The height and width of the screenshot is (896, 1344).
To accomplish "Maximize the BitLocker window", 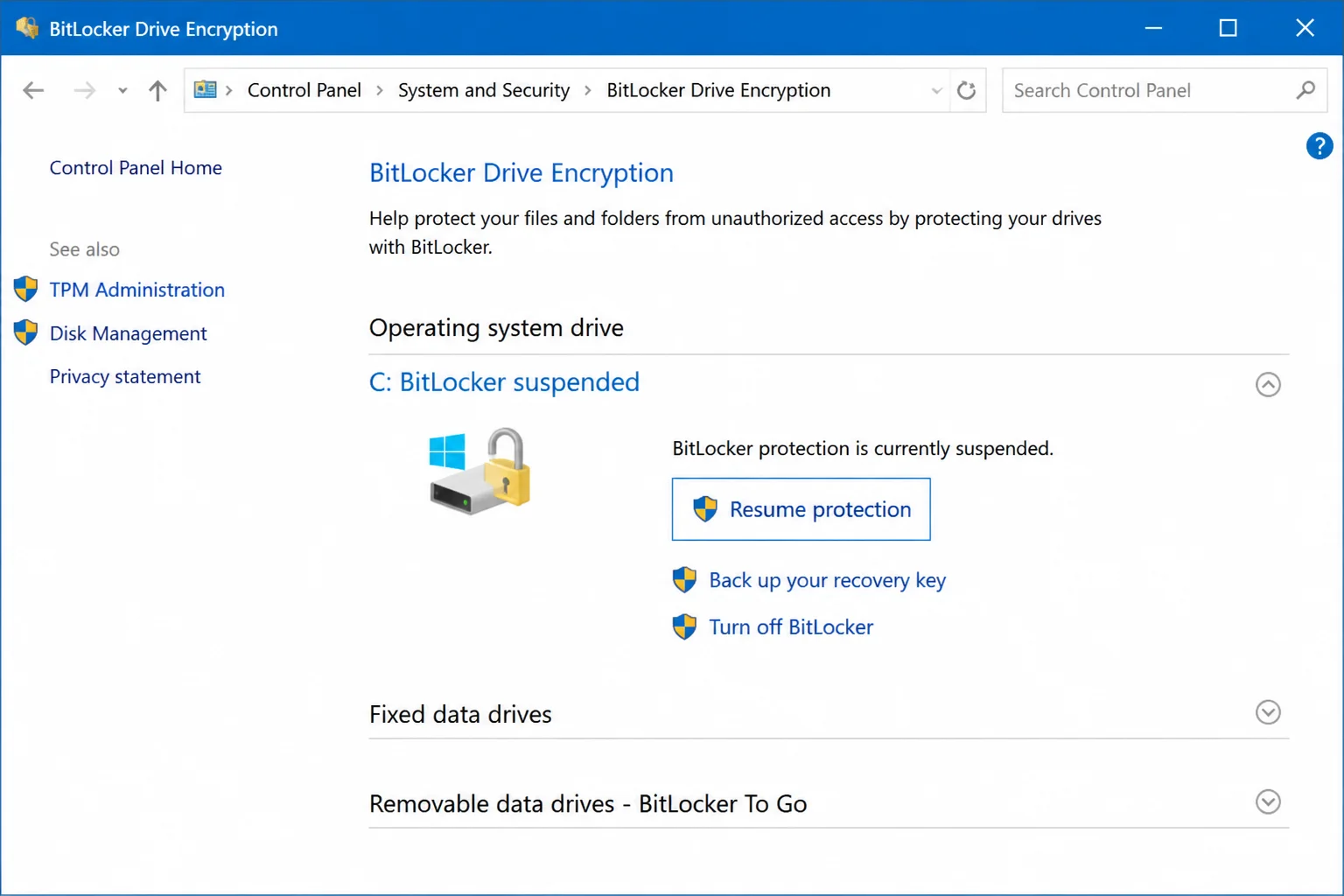I will [x=1228, y=28].
